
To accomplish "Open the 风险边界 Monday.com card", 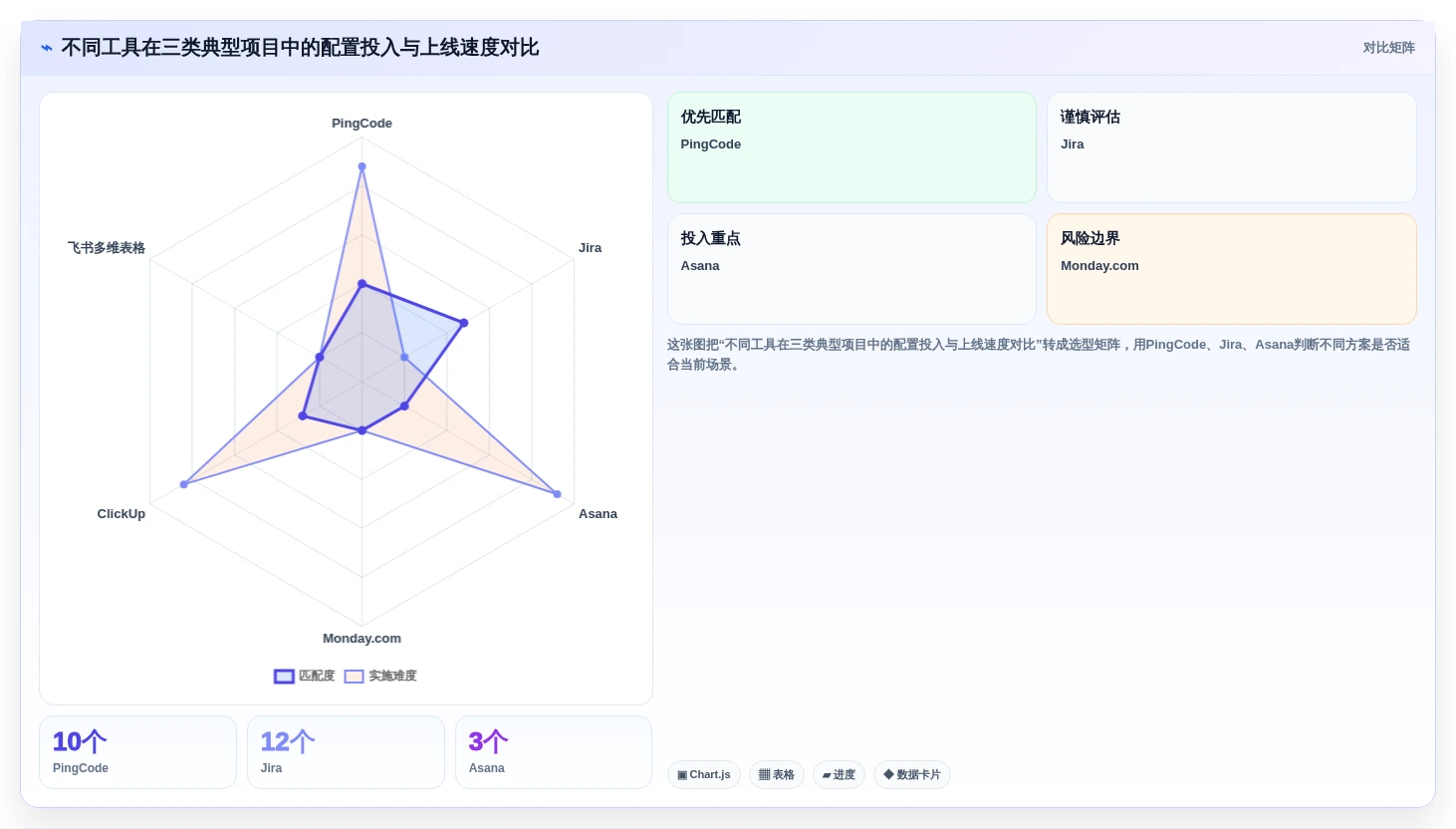I will click(x=1231, y=269).
